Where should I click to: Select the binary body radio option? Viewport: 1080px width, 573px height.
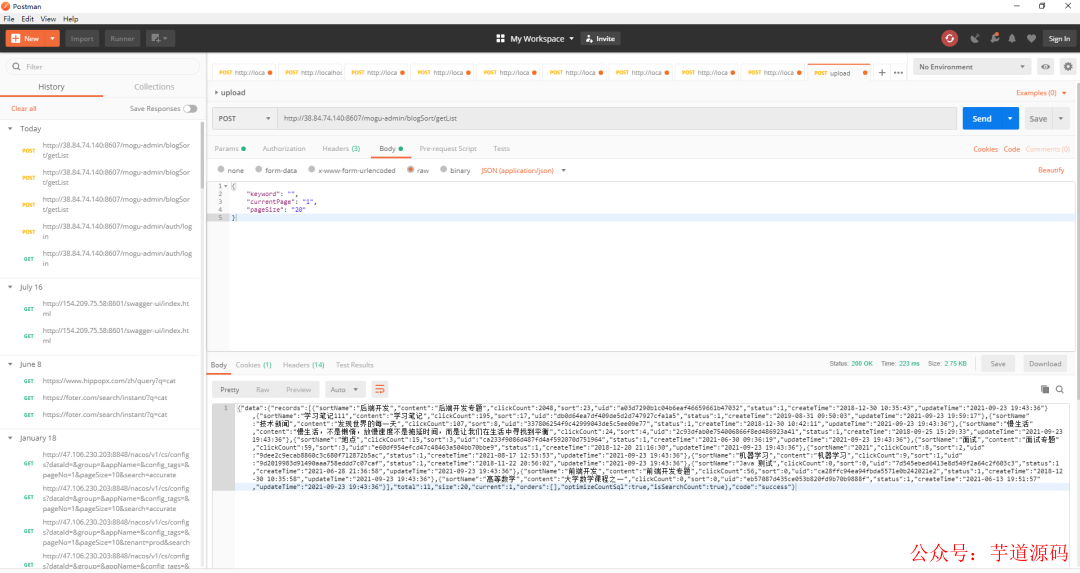[444, 169]
